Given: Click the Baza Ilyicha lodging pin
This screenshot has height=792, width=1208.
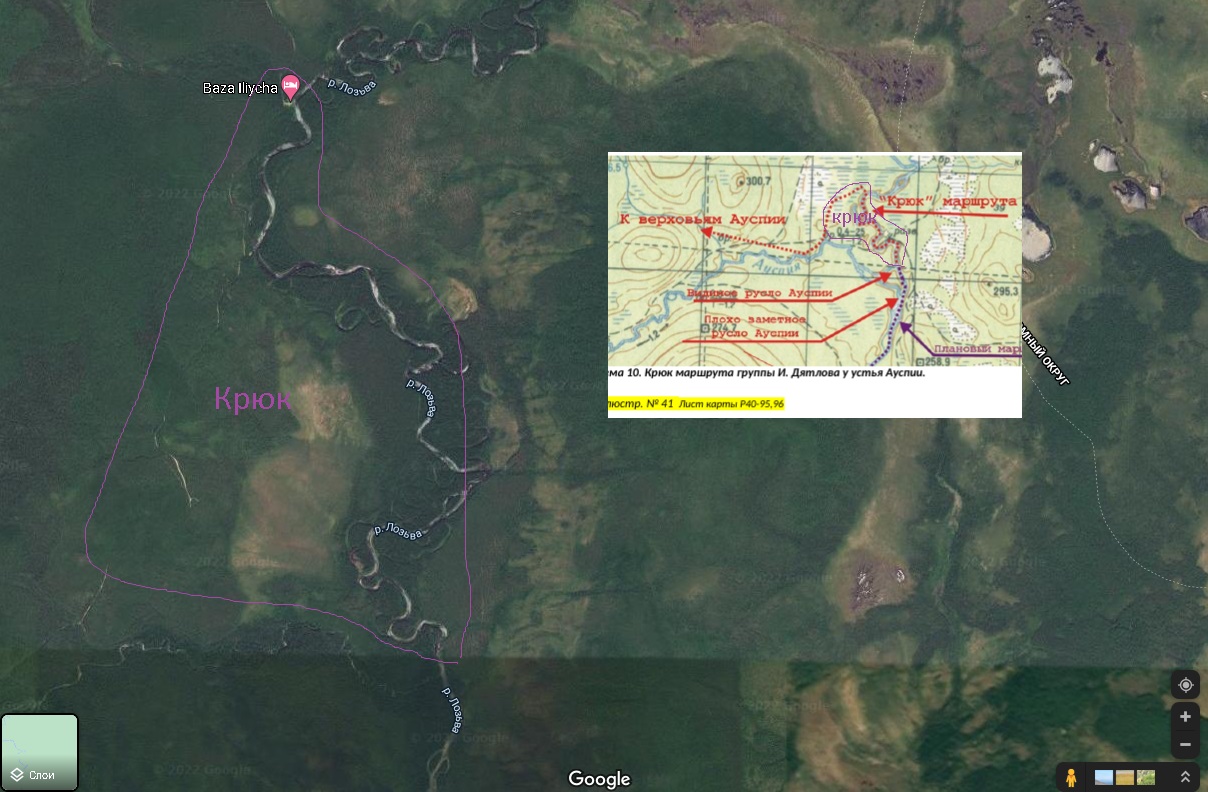Looking at the screenshot, I should (x=291, y=87).
